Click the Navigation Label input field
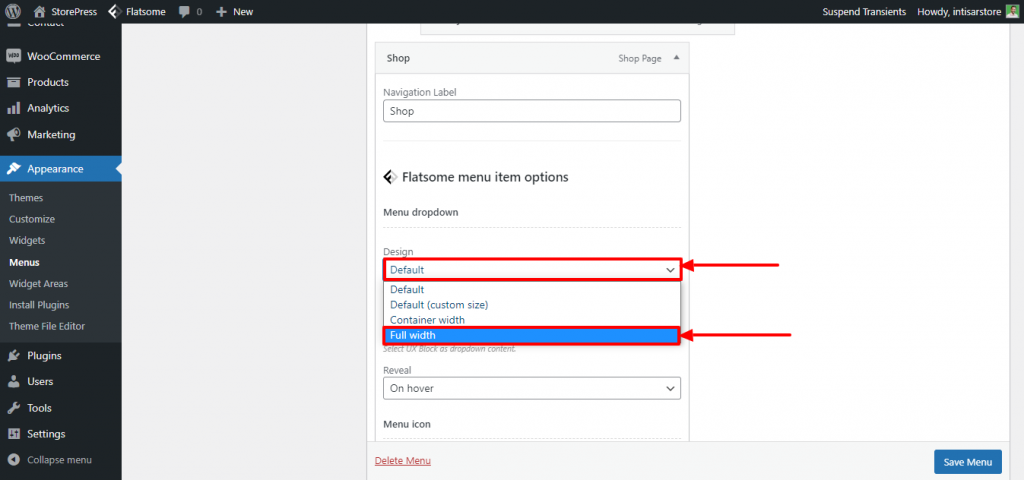The height and width of the screenshot is (480, 1024). [532, 111]
